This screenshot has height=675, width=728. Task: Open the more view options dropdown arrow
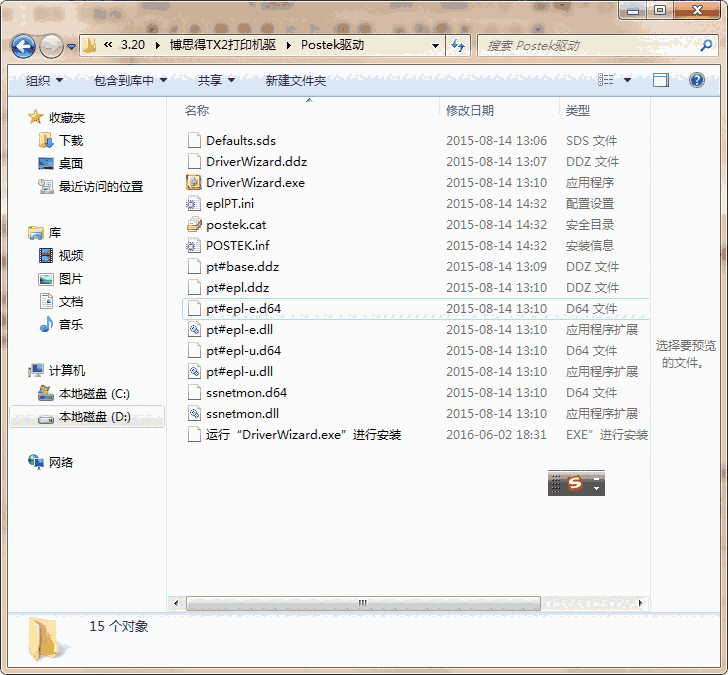pyautogui.click(x=627, y=80)
